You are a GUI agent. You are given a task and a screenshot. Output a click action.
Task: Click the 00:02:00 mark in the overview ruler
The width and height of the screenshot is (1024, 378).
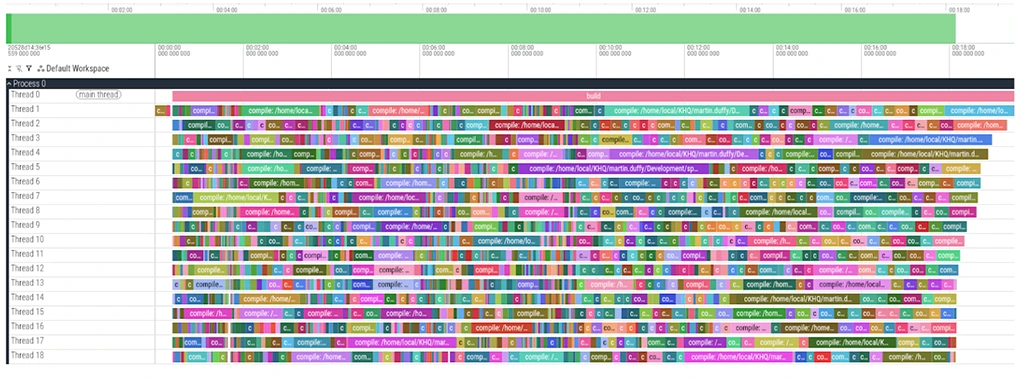121,10
